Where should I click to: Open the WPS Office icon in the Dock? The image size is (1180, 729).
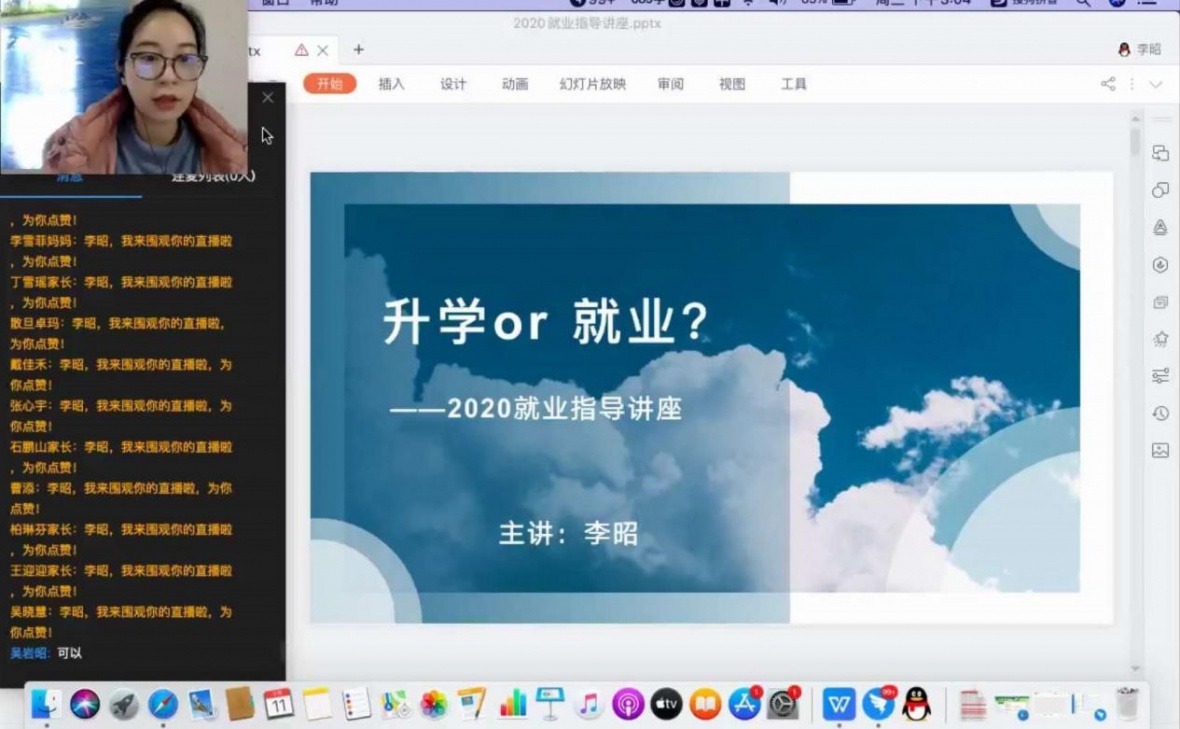839,704
